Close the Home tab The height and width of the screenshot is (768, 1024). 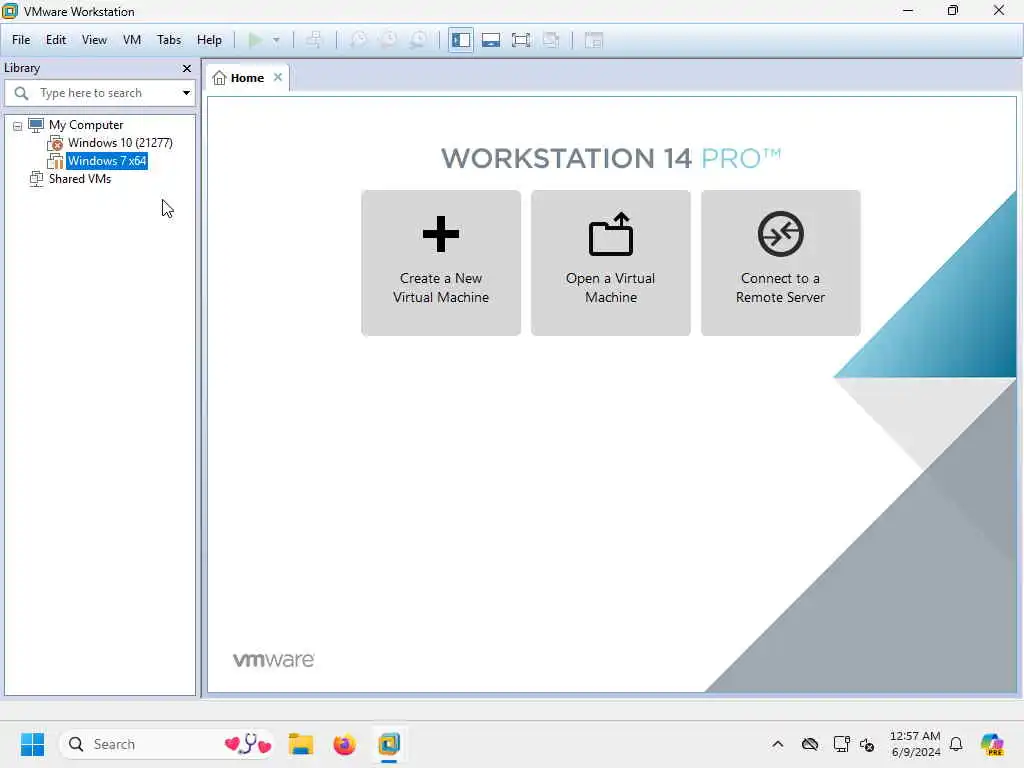(x=278, y=77)
